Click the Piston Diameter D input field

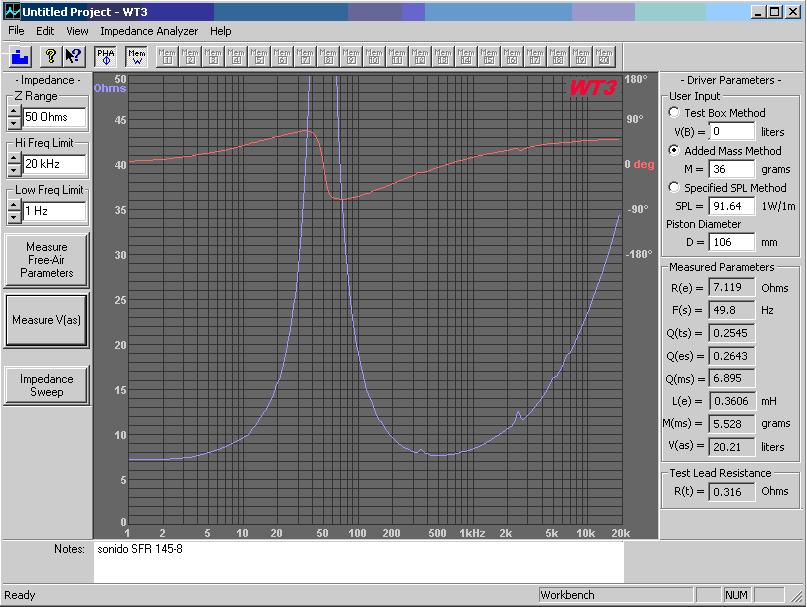[x=731, y=242]
